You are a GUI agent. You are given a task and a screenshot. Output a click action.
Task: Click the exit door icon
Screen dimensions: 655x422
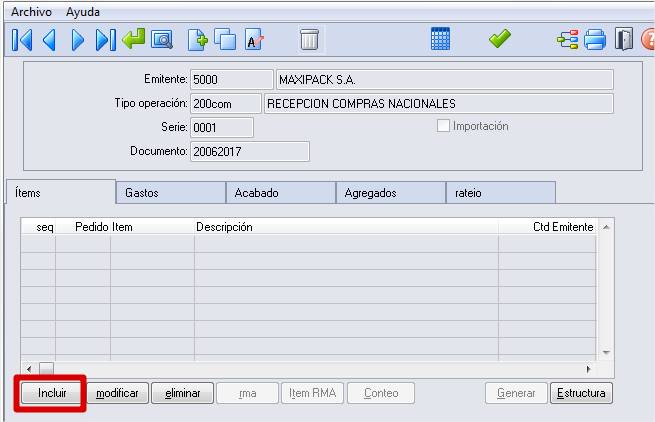(x=624, y=39)
